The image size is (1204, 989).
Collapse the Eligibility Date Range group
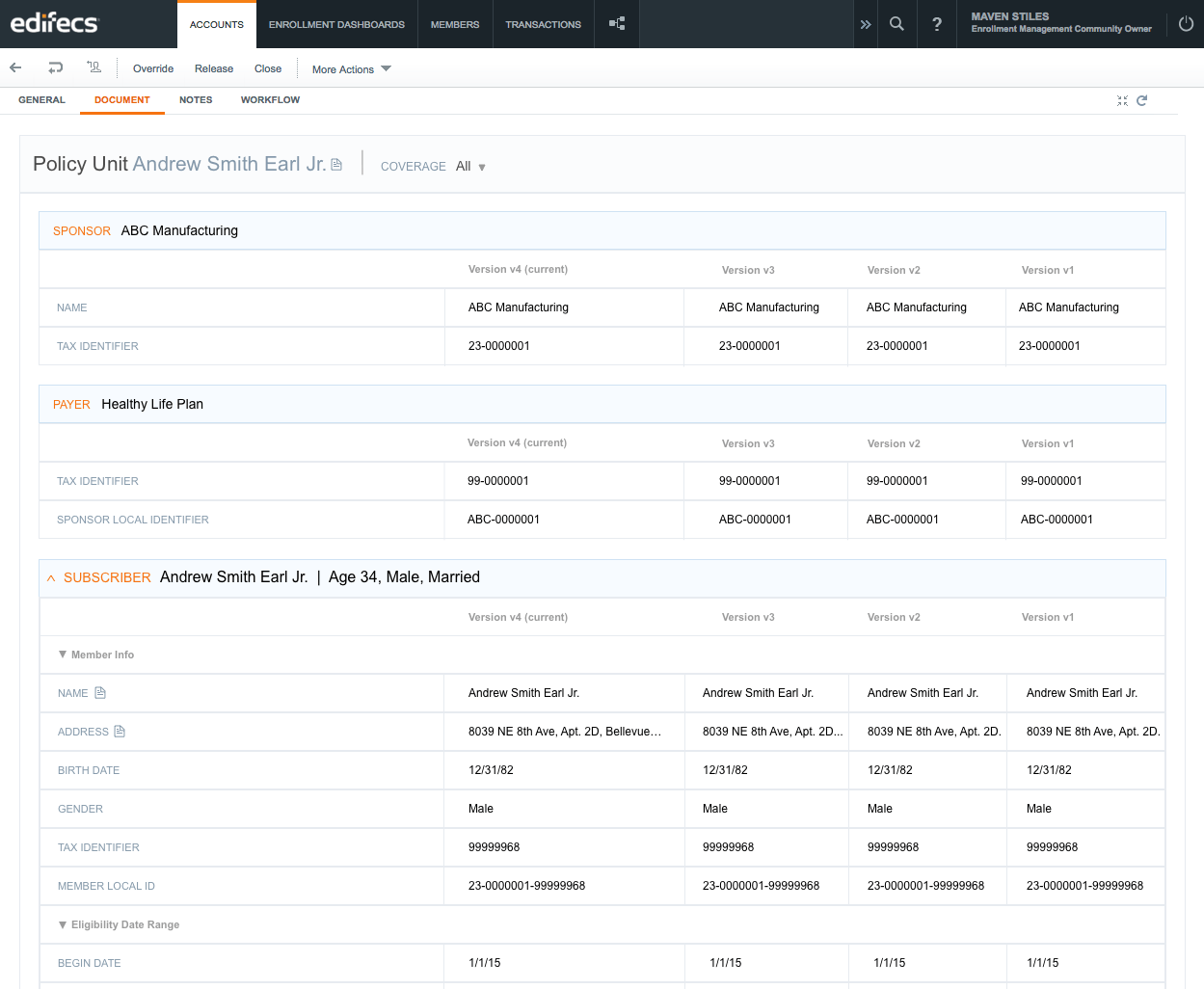coord(63,924)
